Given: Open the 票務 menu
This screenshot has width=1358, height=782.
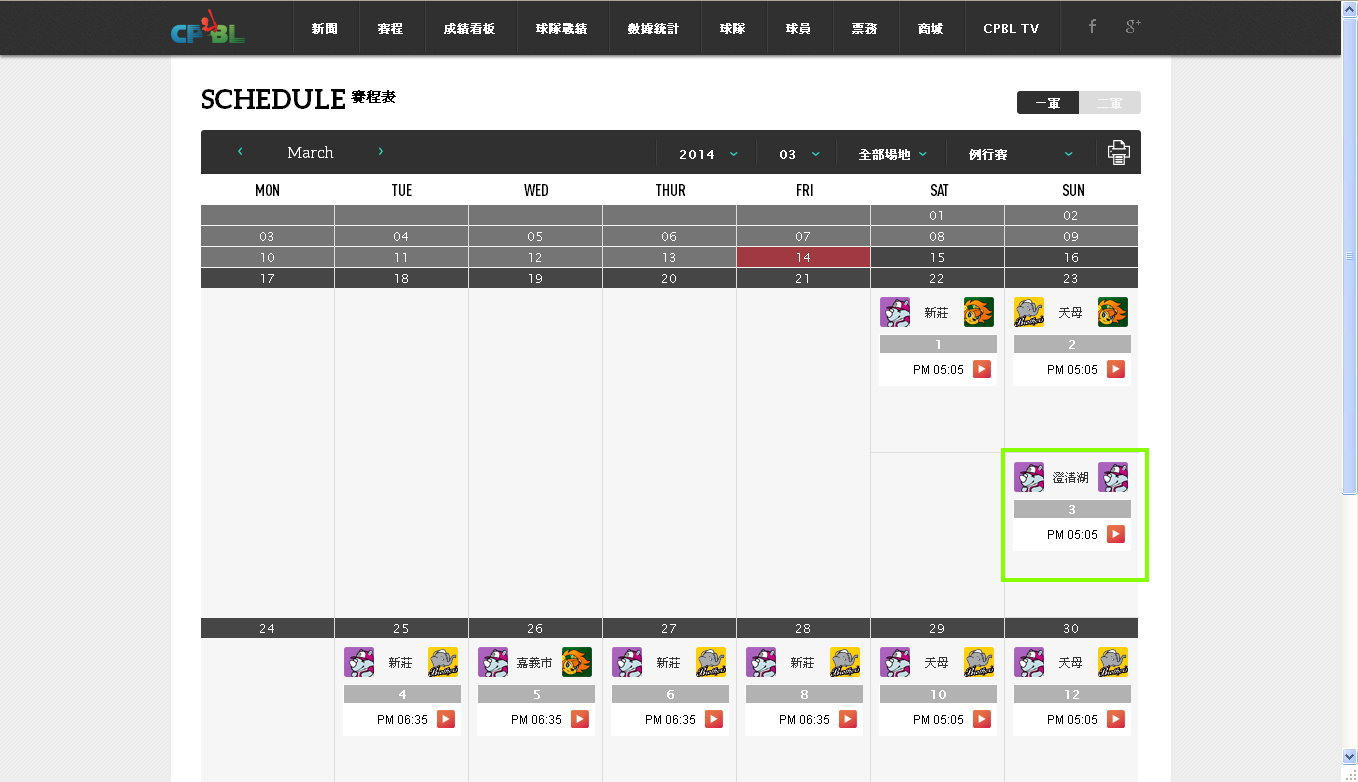Looking at the screenshot, I should pos(865,28).
